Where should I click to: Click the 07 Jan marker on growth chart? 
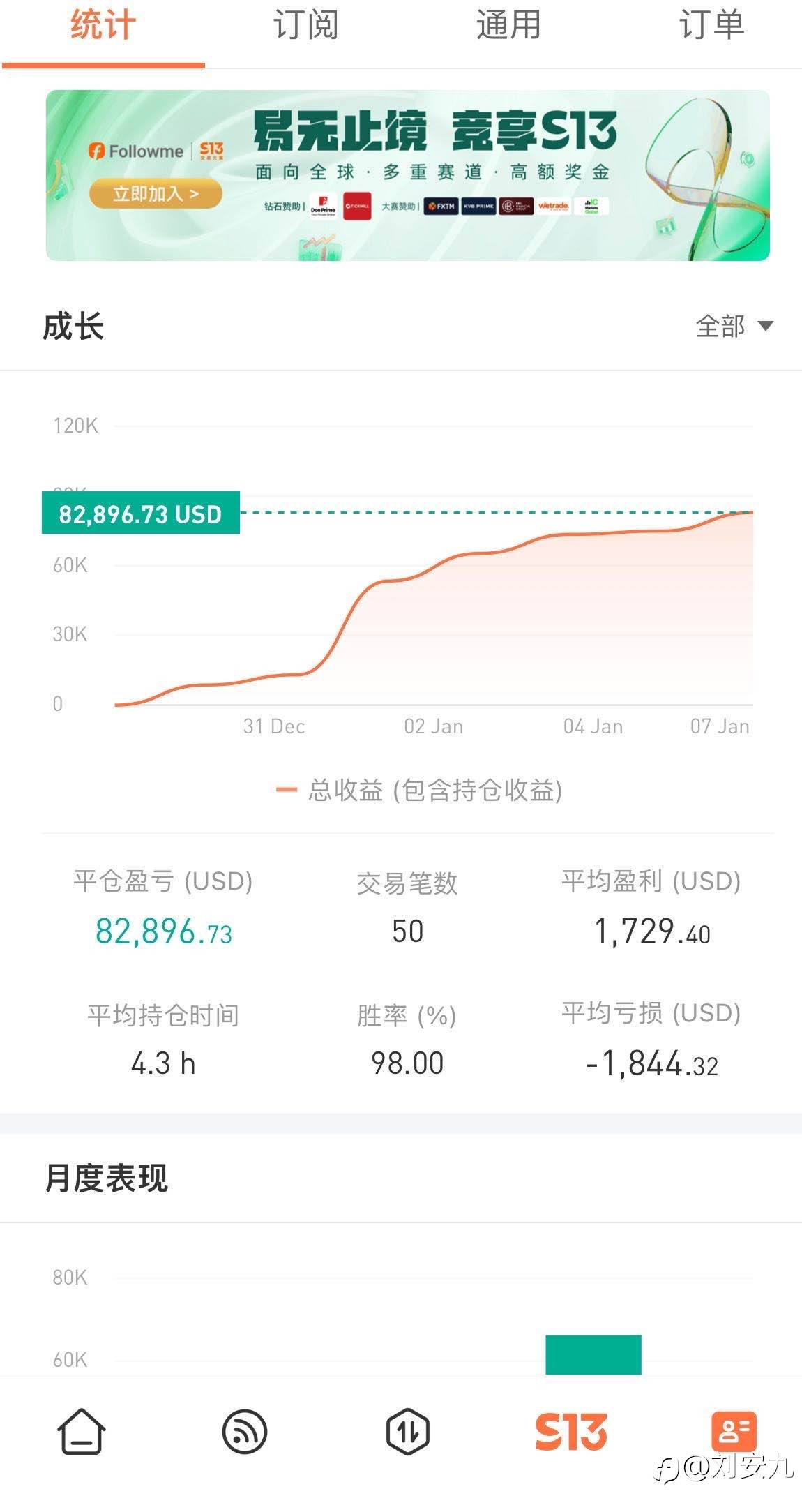coord(720,726)
